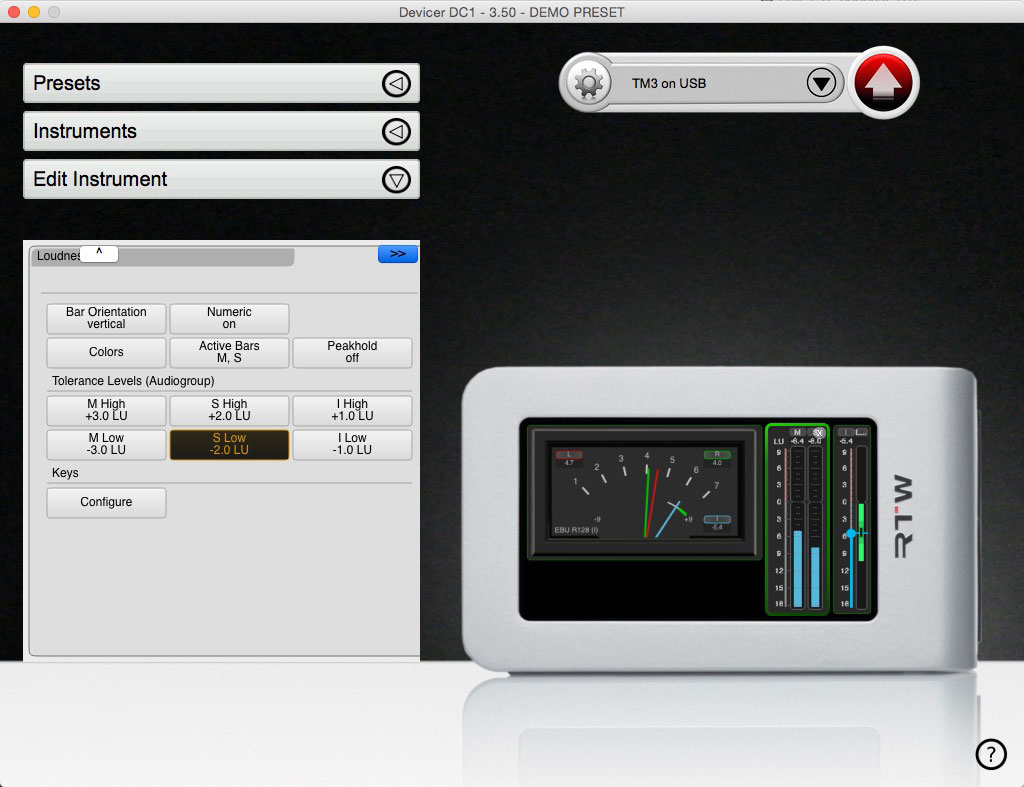Image resolution: width=1024 pixels, height=787 pixels.
Task: Change Bar Orientation from vertical
Action: click(x=105, y=318)
